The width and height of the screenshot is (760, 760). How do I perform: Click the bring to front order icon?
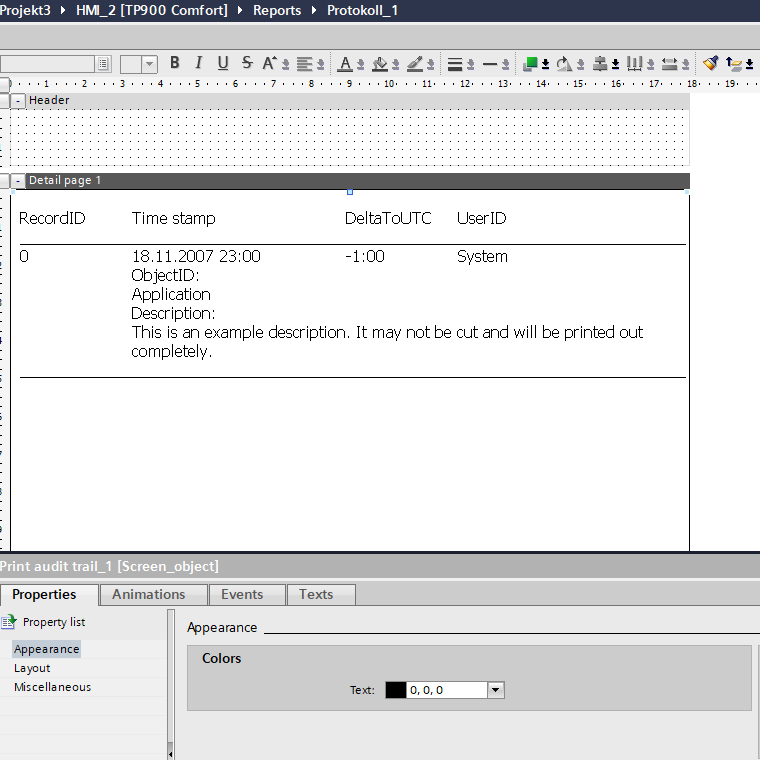click(x=530, y=63)
